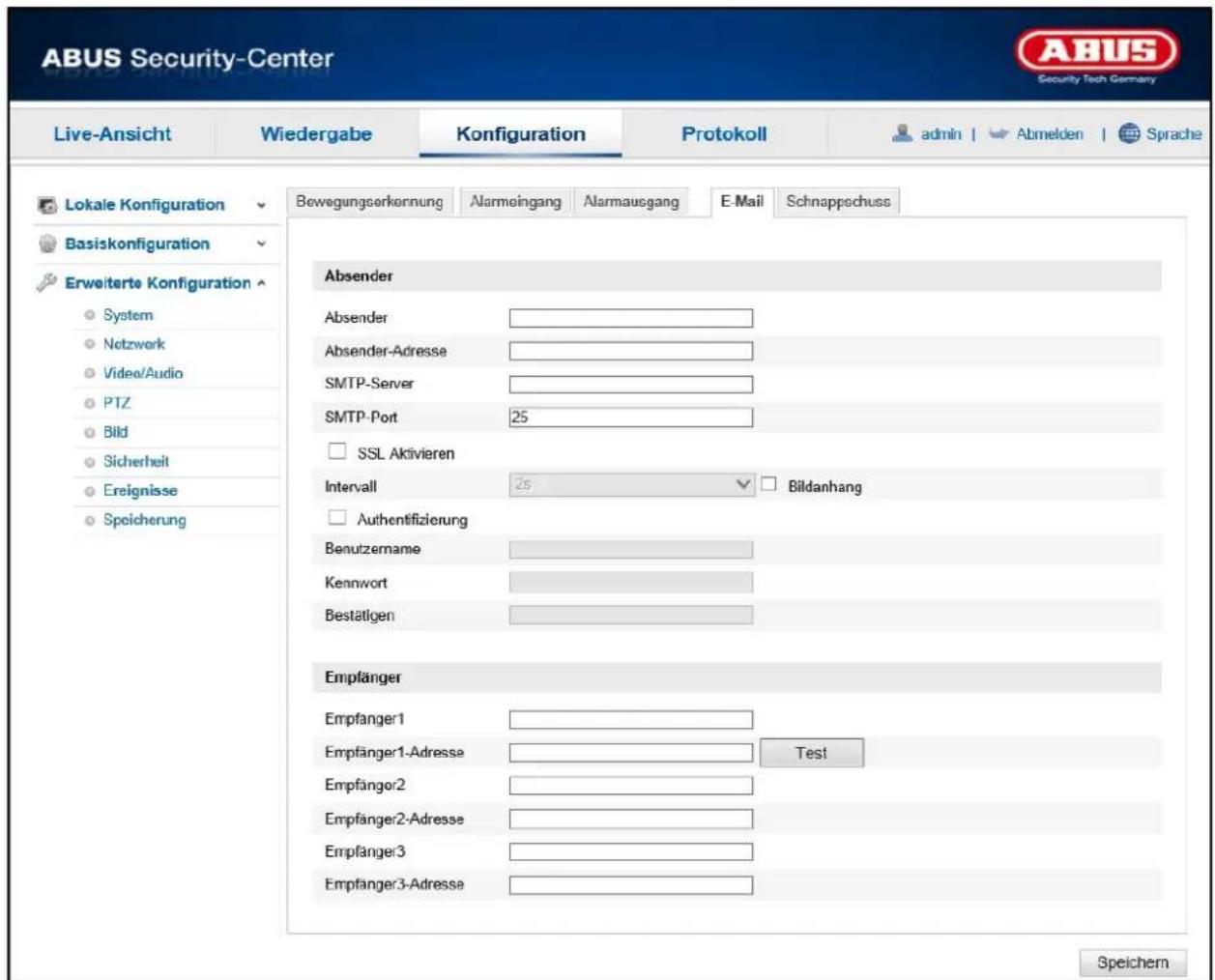Open the Wiedergabe tab
The image size is (1215, 980).
[x=316, y=134]
